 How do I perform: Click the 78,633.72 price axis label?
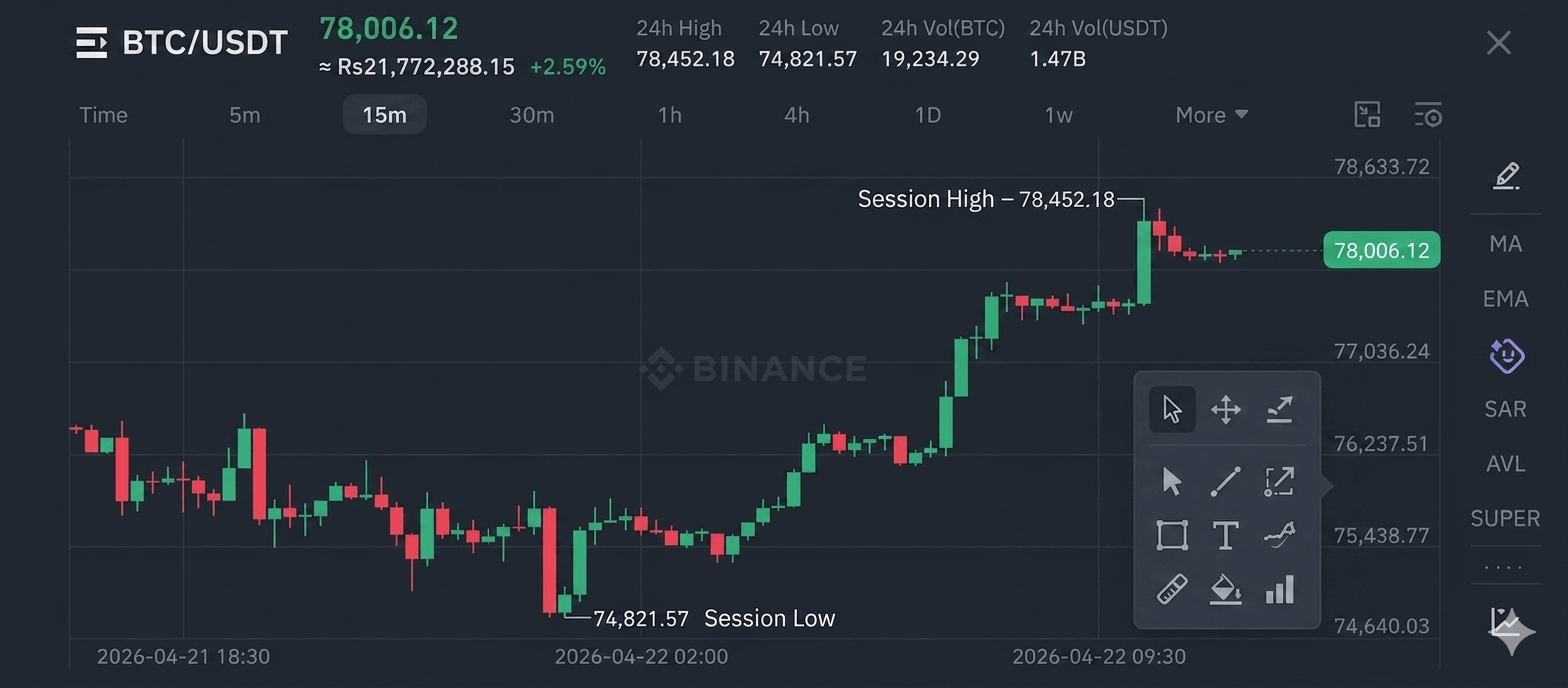click(1382, 167)
